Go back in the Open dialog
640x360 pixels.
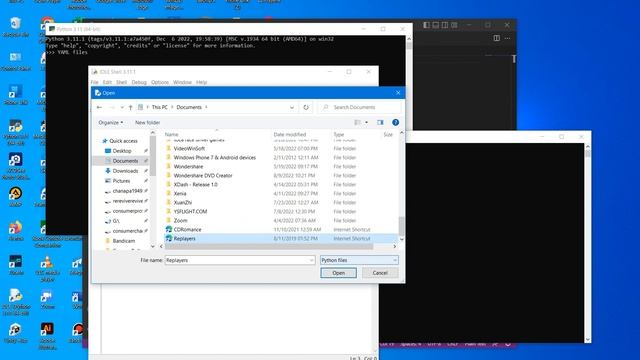99,107
